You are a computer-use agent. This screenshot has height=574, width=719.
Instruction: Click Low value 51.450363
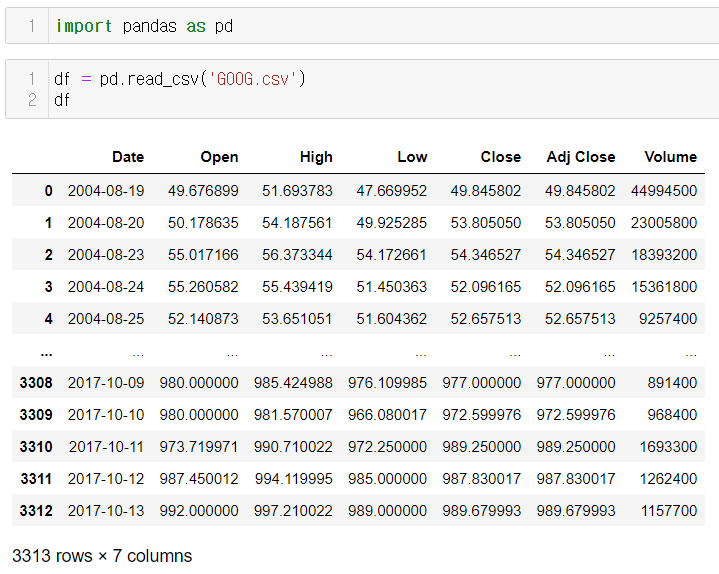coord(392,287)
